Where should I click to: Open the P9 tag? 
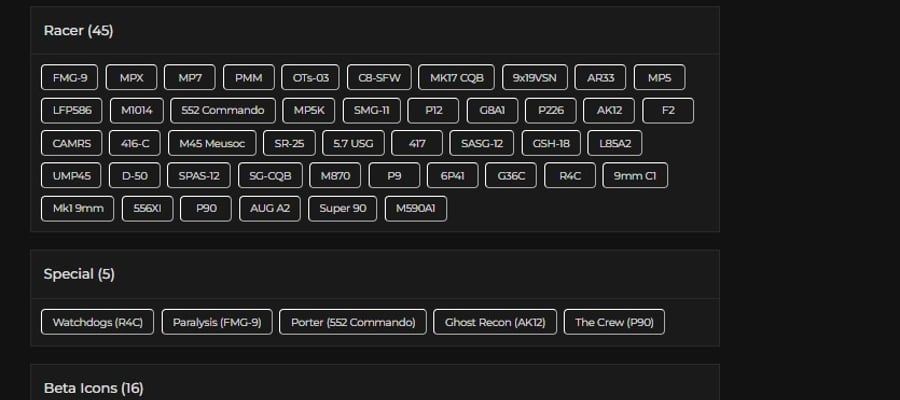[394, 176]
